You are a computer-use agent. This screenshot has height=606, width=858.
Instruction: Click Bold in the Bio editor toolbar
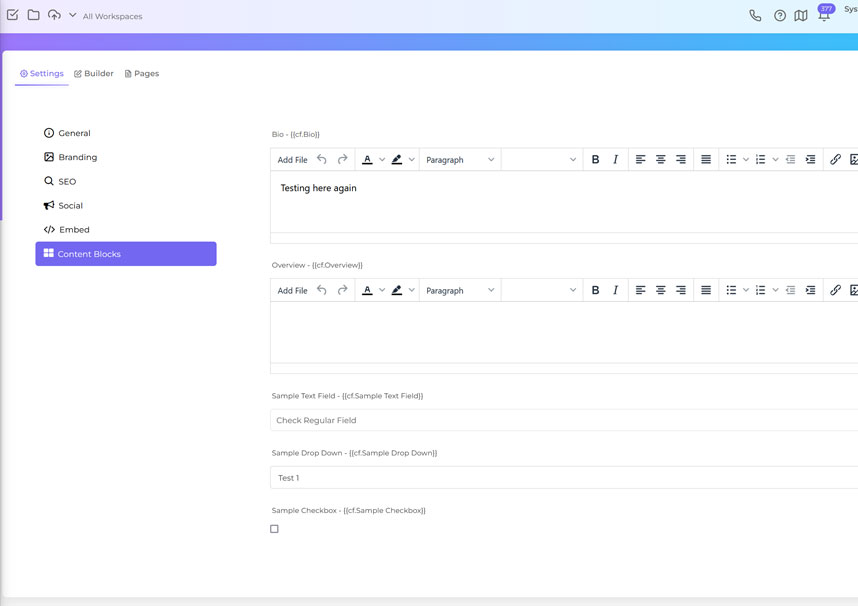595,160
